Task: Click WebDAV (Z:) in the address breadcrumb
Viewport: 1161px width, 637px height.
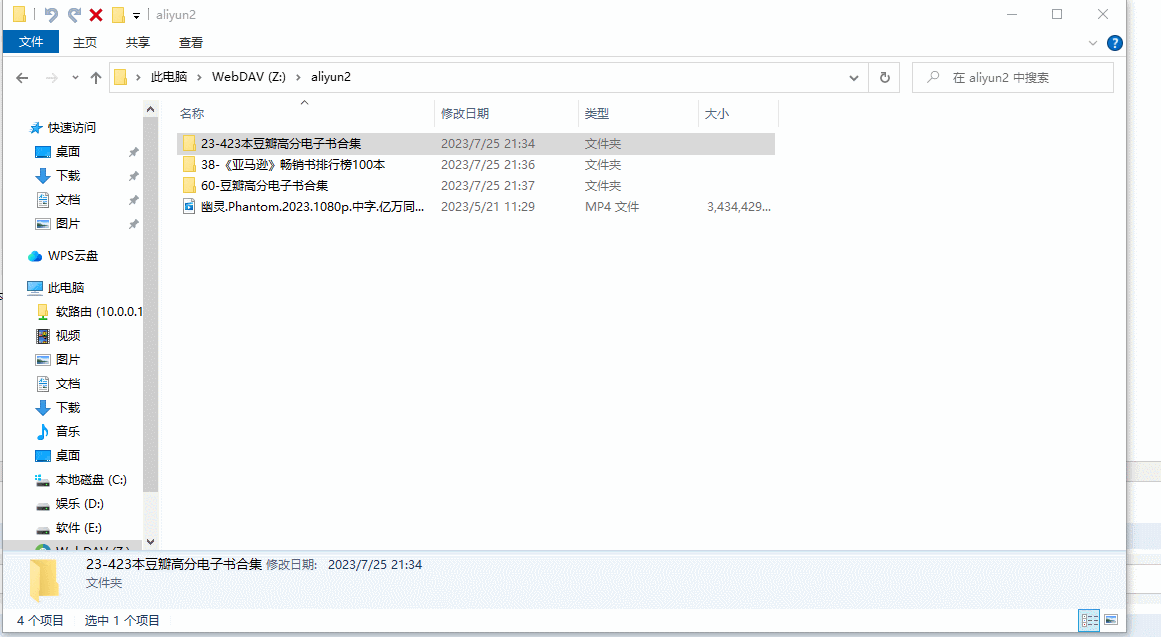Action: 249,77
